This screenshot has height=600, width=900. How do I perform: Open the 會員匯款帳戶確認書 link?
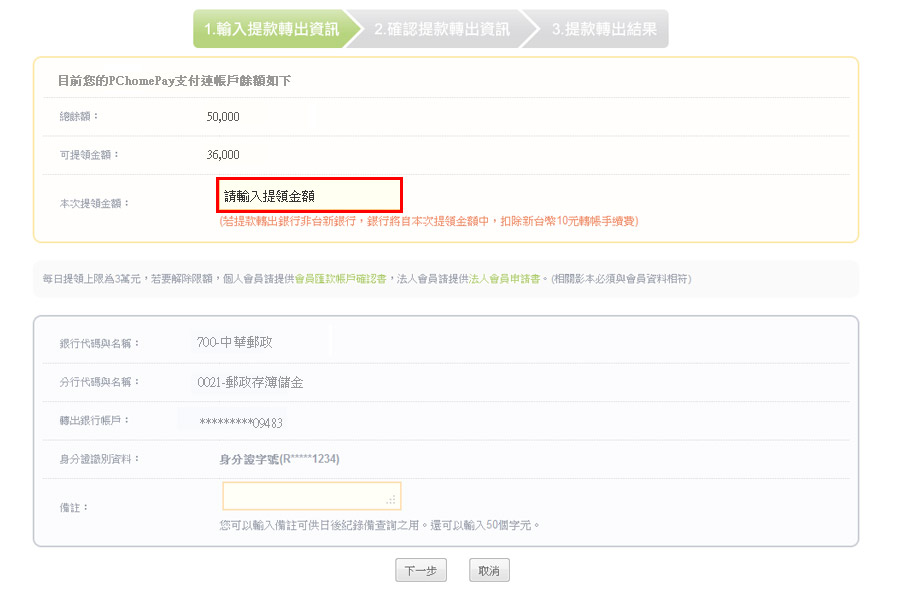pyautogui.click(x=341, y=278)
